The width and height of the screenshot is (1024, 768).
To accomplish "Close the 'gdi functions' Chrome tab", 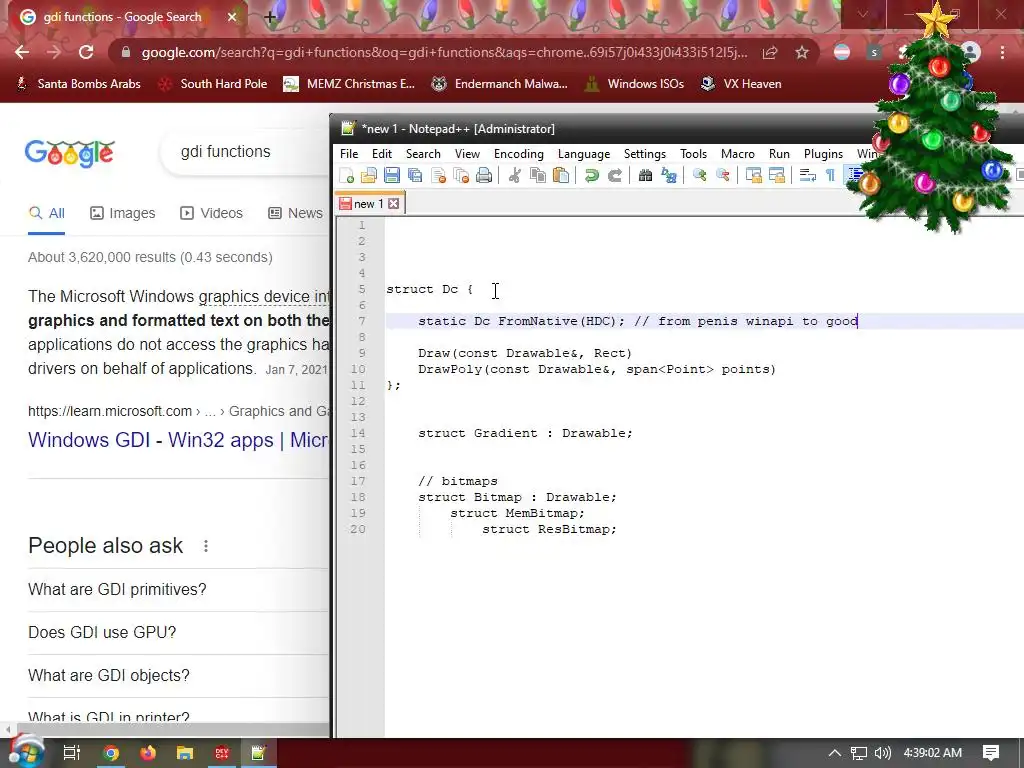I will [x=232, y=17].
